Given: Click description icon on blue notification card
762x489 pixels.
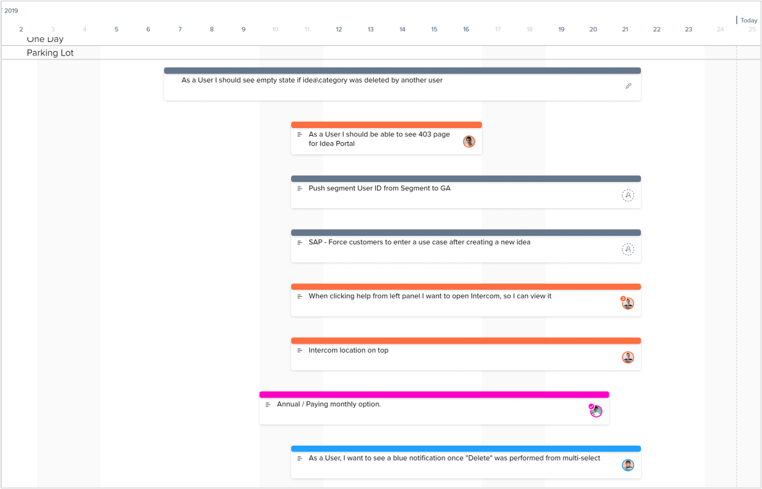Looking at the screenshot, I should click(x=300, y=459).
